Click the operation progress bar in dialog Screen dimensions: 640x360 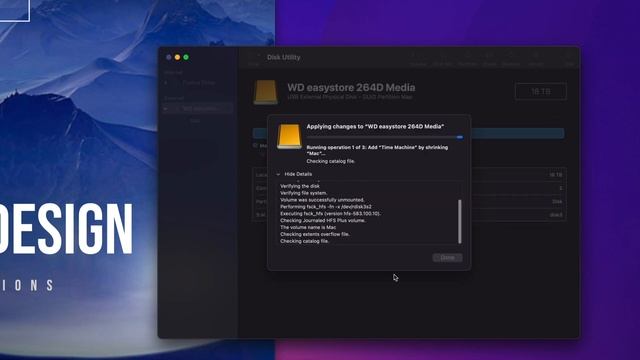(385, 138)
